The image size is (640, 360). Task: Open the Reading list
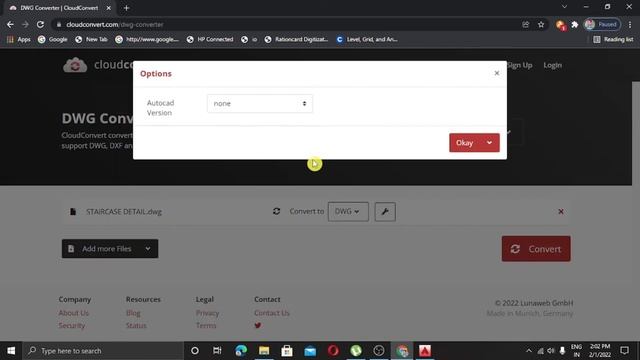613,39
